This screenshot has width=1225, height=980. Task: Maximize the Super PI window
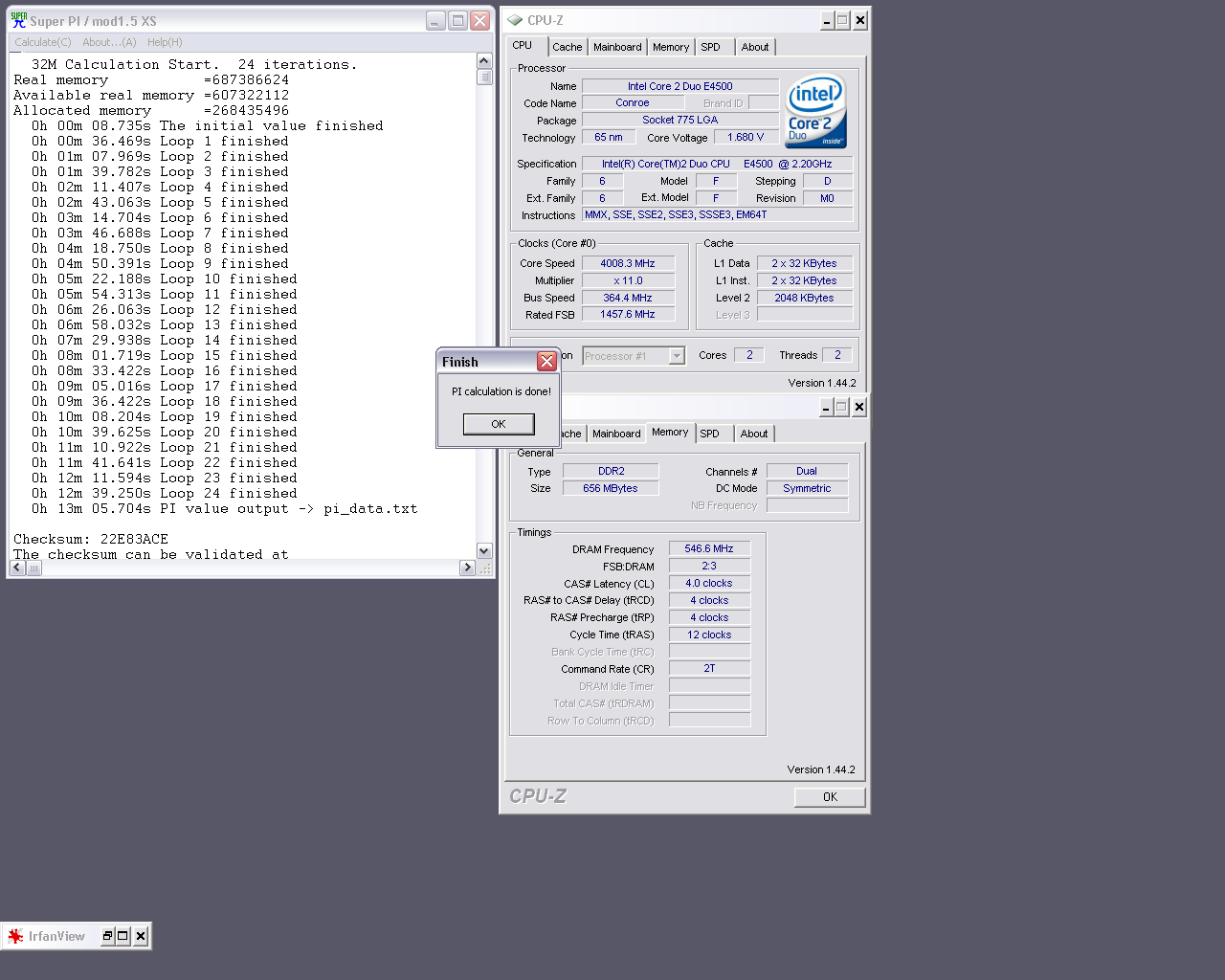point(457,20)
